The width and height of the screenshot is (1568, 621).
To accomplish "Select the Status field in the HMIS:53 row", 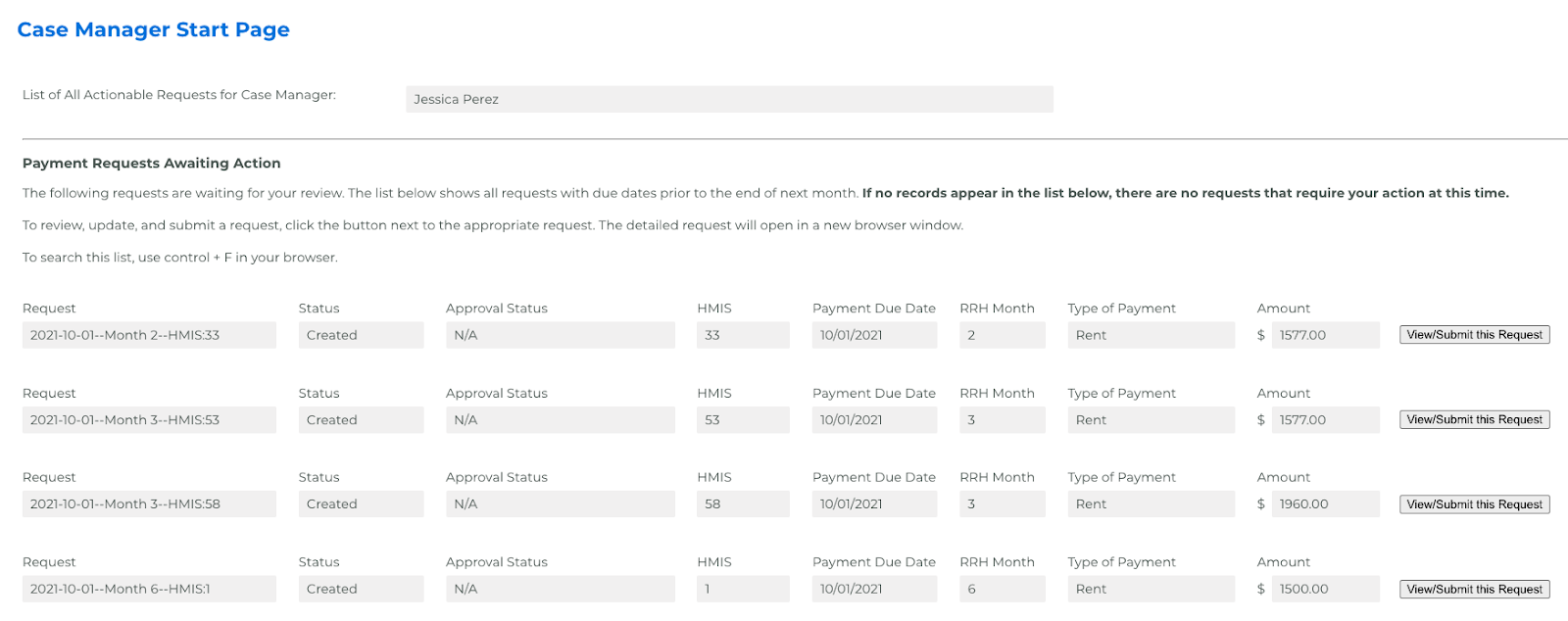I will coord(361,419).
